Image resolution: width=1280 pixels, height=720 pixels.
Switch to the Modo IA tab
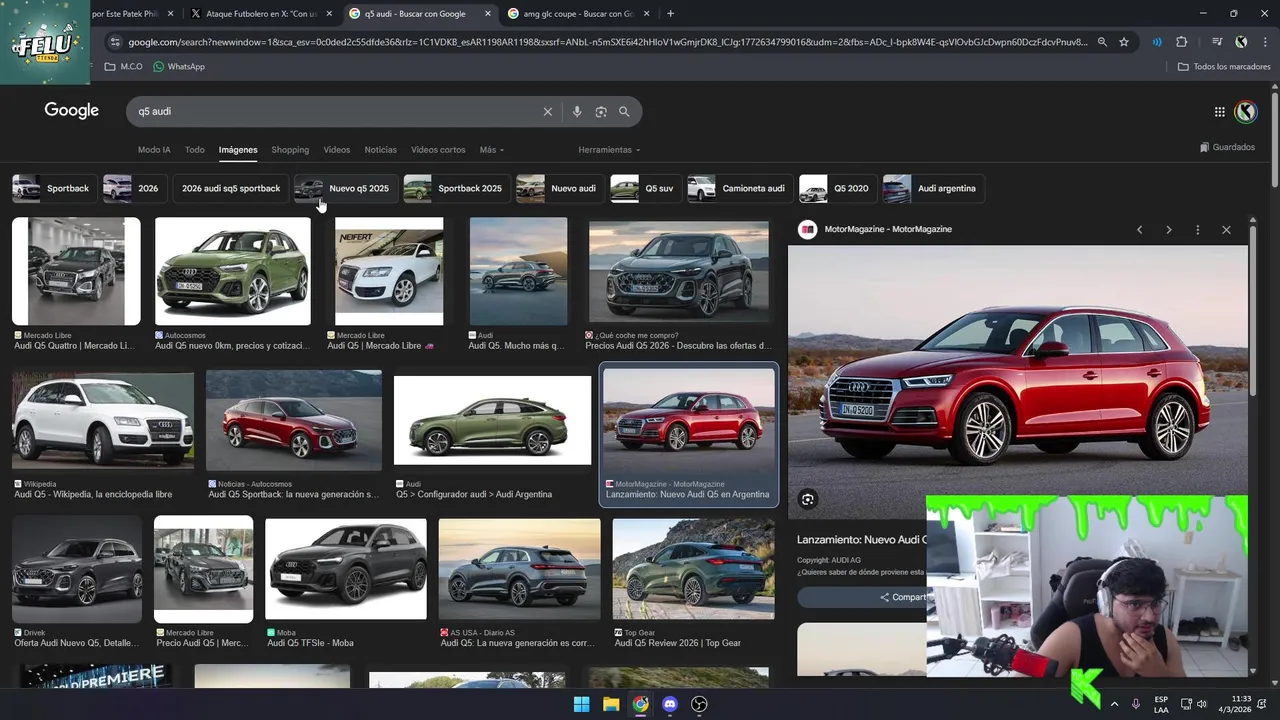(154, 150)
